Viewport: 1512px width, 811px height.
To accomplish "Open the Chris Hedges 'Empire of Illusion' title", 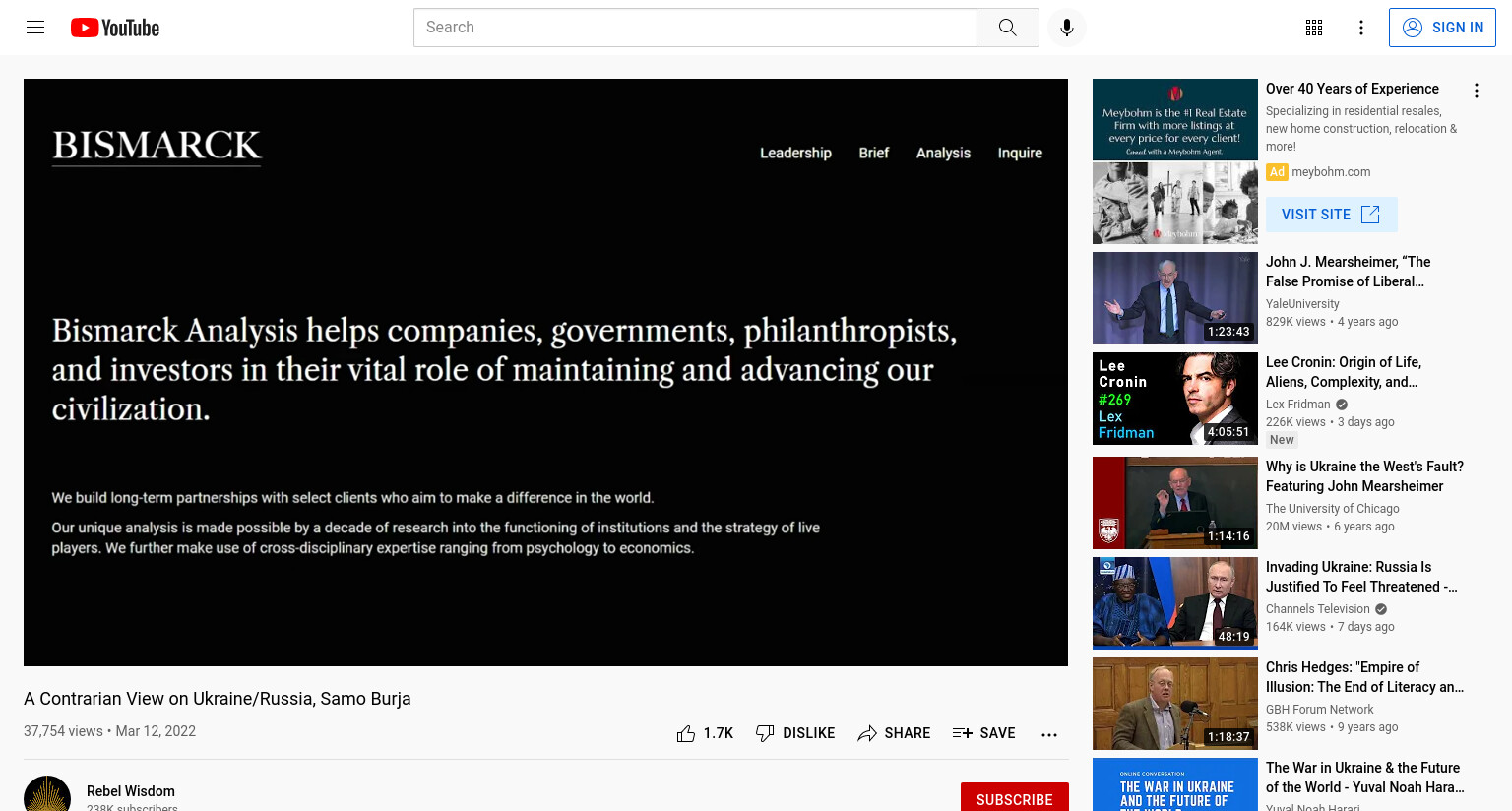I will tap(1364, 677).
